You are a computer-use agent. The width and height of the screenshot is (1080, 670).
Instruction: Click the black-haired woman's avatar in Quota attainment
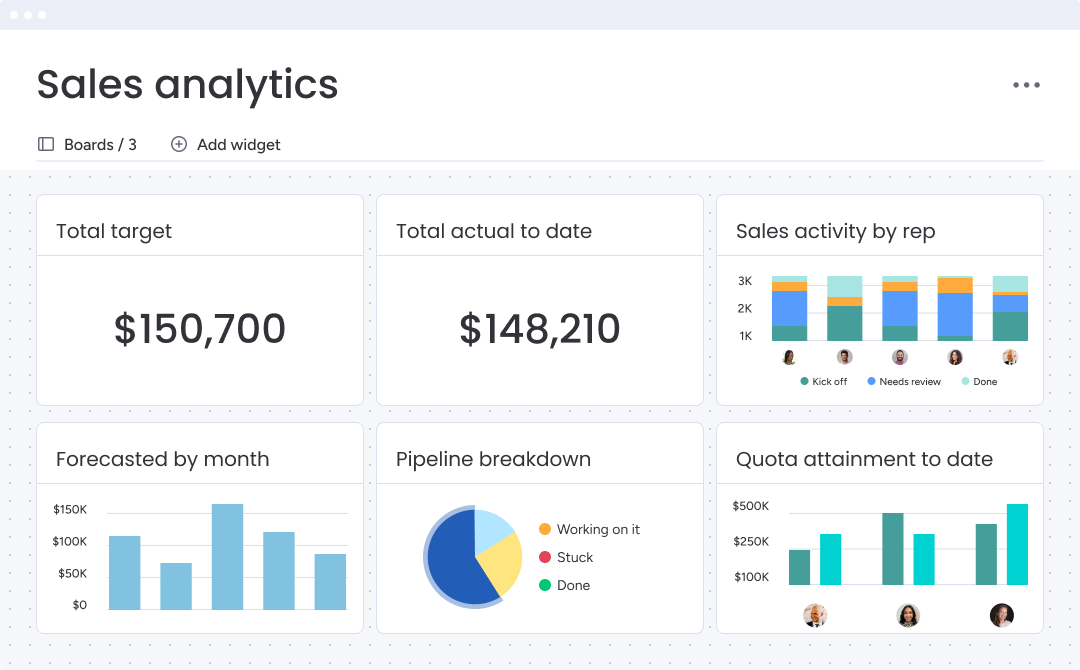pos(908,615)
